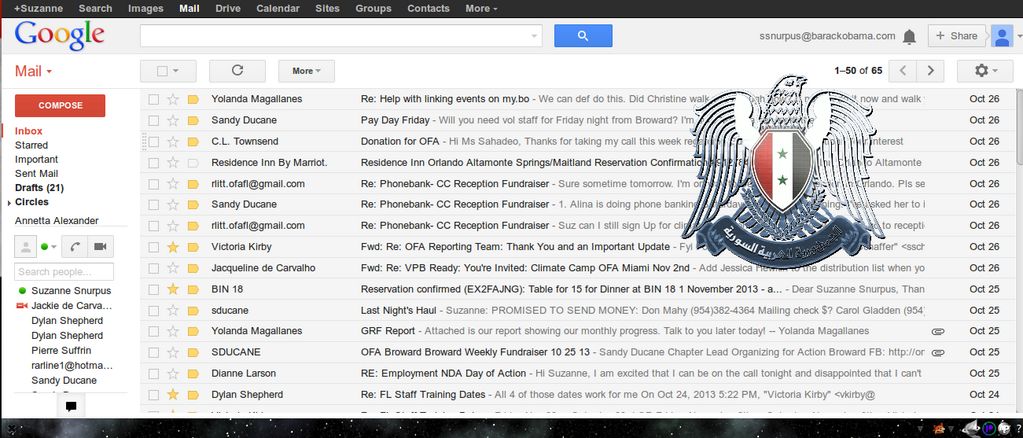The image size is (1023, 438).
Task: Click the Share button
Action: coord(956,36)
